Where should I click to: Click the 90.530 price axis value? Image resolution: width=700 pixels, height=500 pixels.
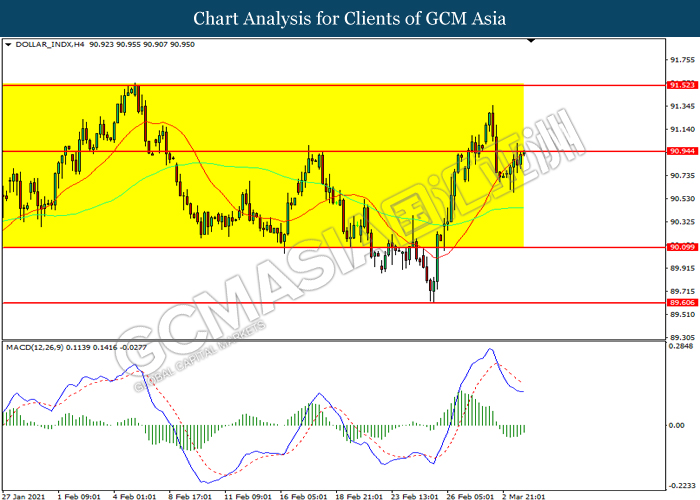point(683,199)
